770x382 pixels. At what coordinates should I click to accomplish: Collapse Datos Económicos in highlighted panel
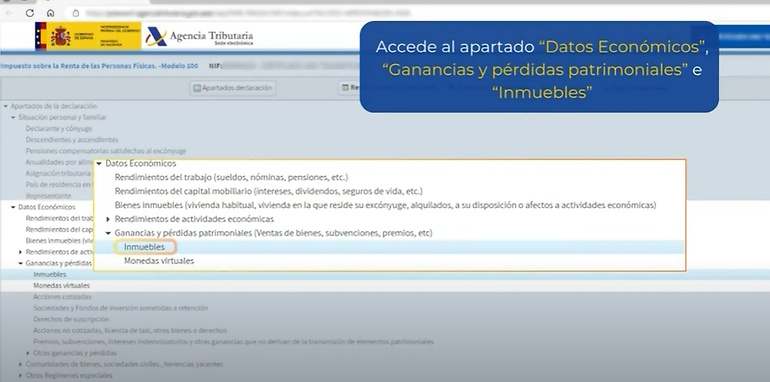[99, 164]
